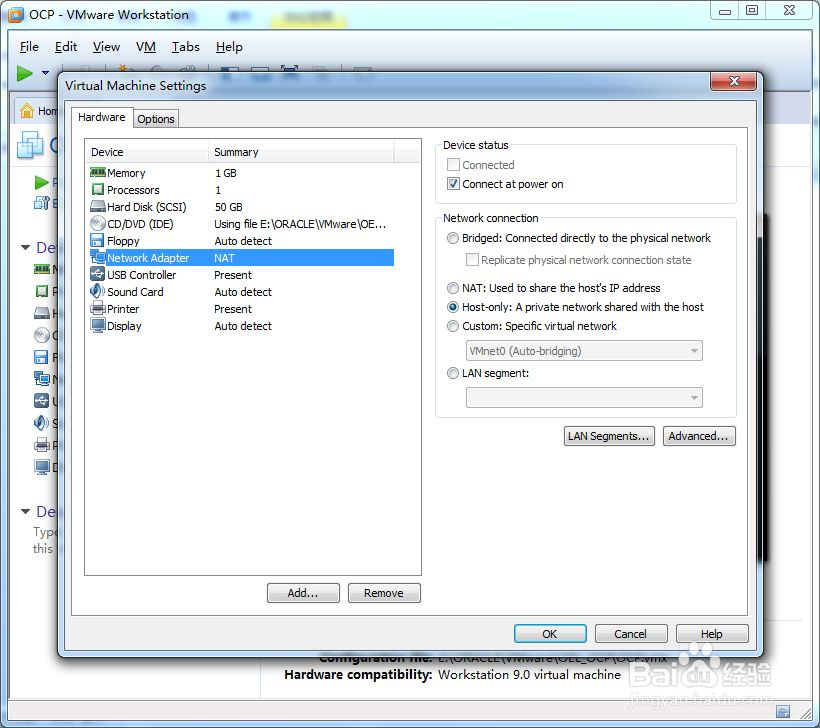Image resolution: width=820 pixels, height=728 pixels.
Task: Click the USB Controller icon
Action: (98, 274)
